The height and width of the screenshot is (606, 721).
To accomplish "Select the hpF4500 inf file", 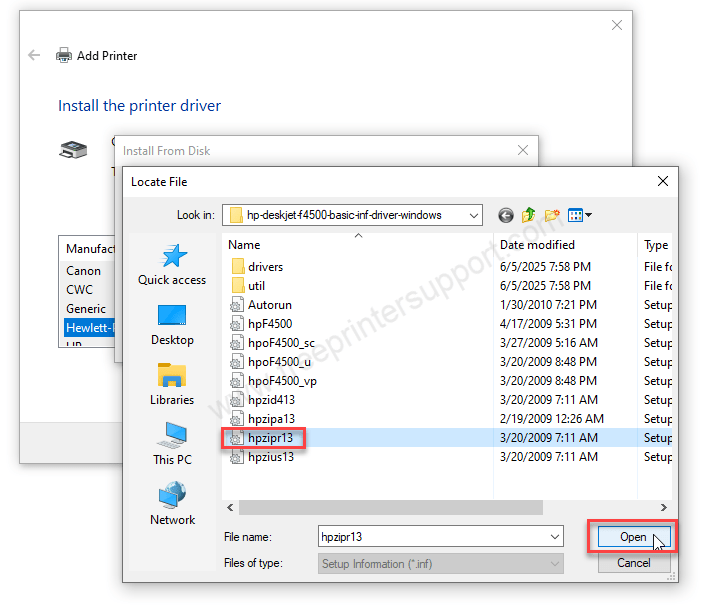I will tap(261, 324).
